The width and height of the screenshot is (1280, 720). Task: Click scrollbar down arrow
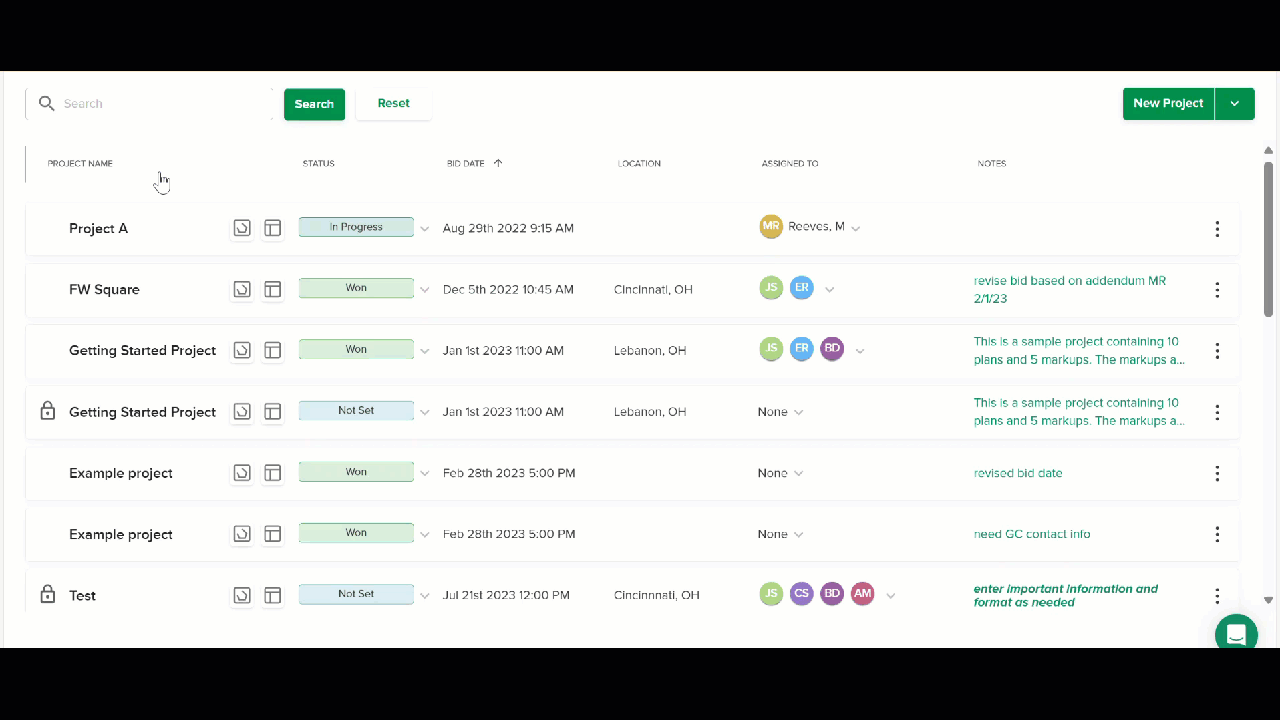click(1268, 600)
